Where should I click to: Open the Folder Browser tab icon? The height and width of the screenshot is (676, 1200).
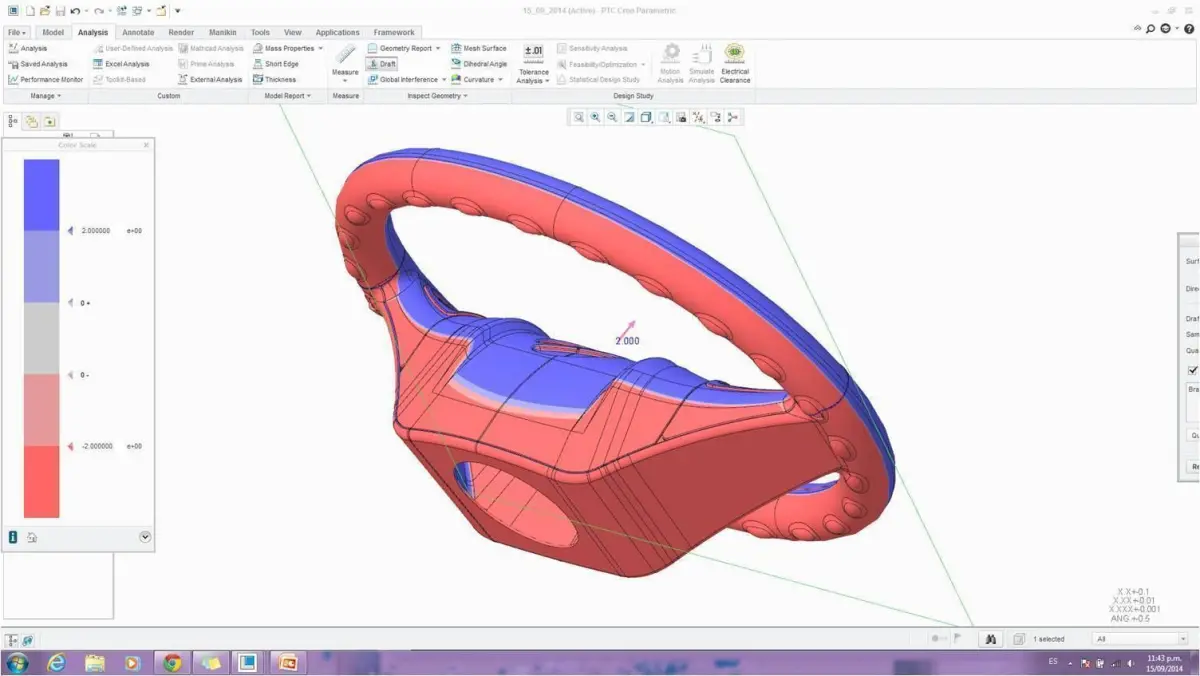(32, 121)
